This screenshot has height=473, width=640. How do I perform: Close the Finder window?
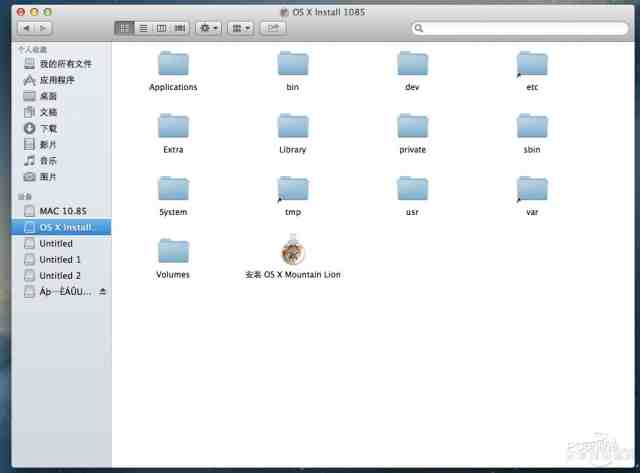point(21,12)
